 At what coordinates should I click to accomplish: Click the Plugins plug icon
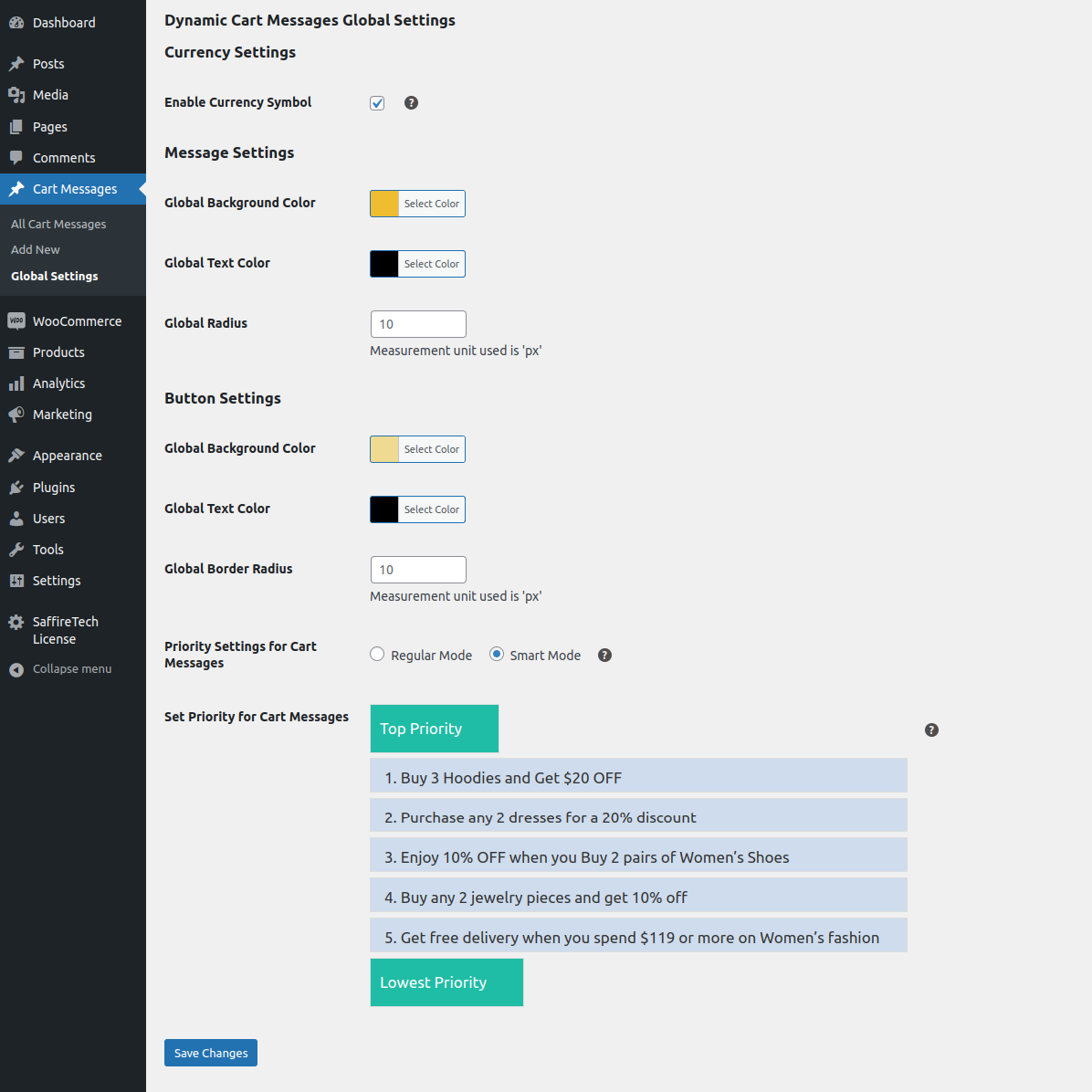[16, 488]
